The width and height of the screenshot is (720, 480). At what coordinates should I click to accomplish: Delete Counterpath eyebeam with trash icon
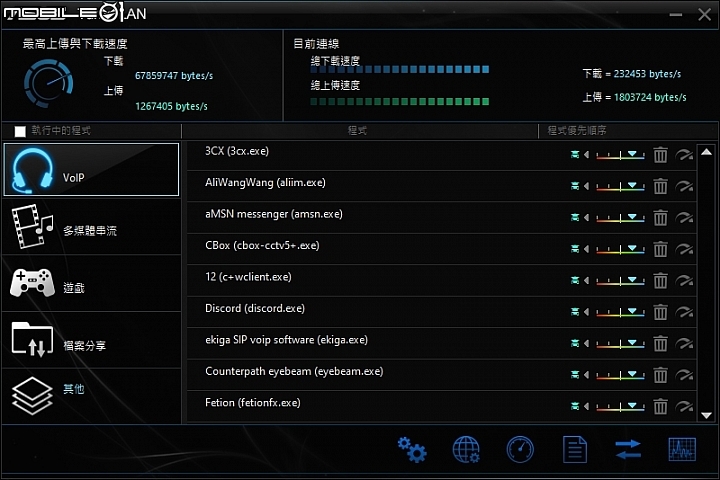point(660,375)
